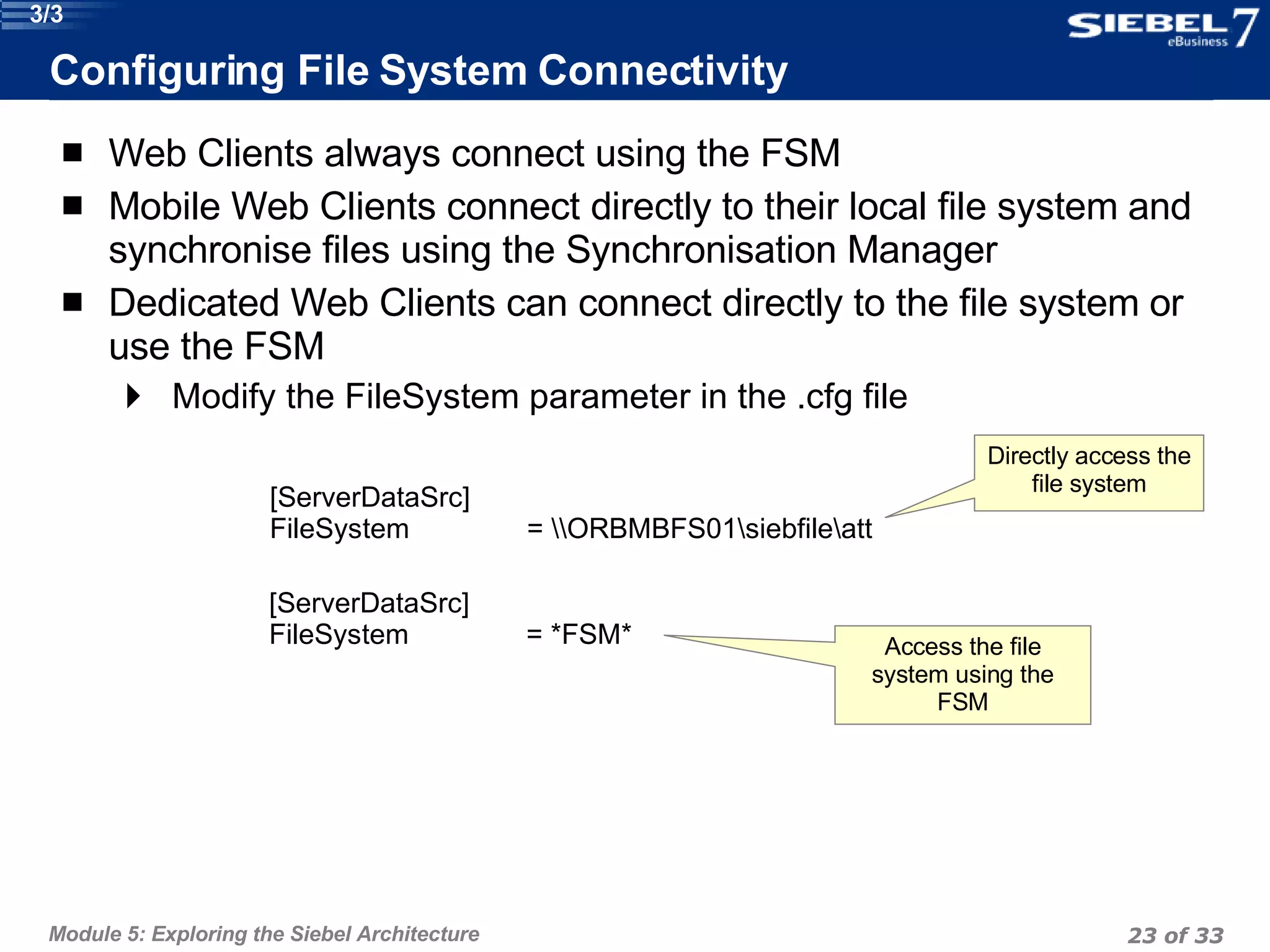The height and width of the screenshot is (952, 1270).
Task: Click the \\ORBMBFS01\siebfile\att path value
Action: pos(711,529)
